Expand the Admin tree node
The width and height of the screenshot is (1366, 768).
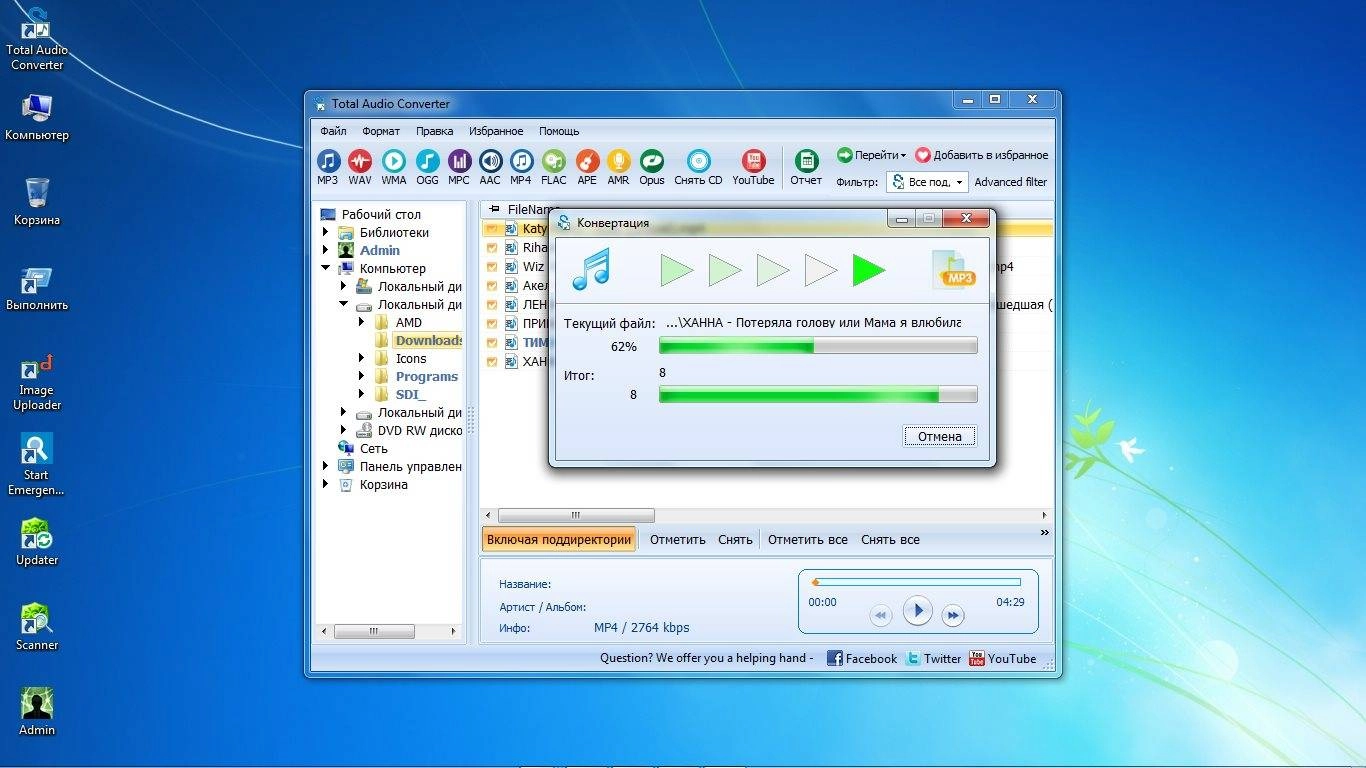325,250
